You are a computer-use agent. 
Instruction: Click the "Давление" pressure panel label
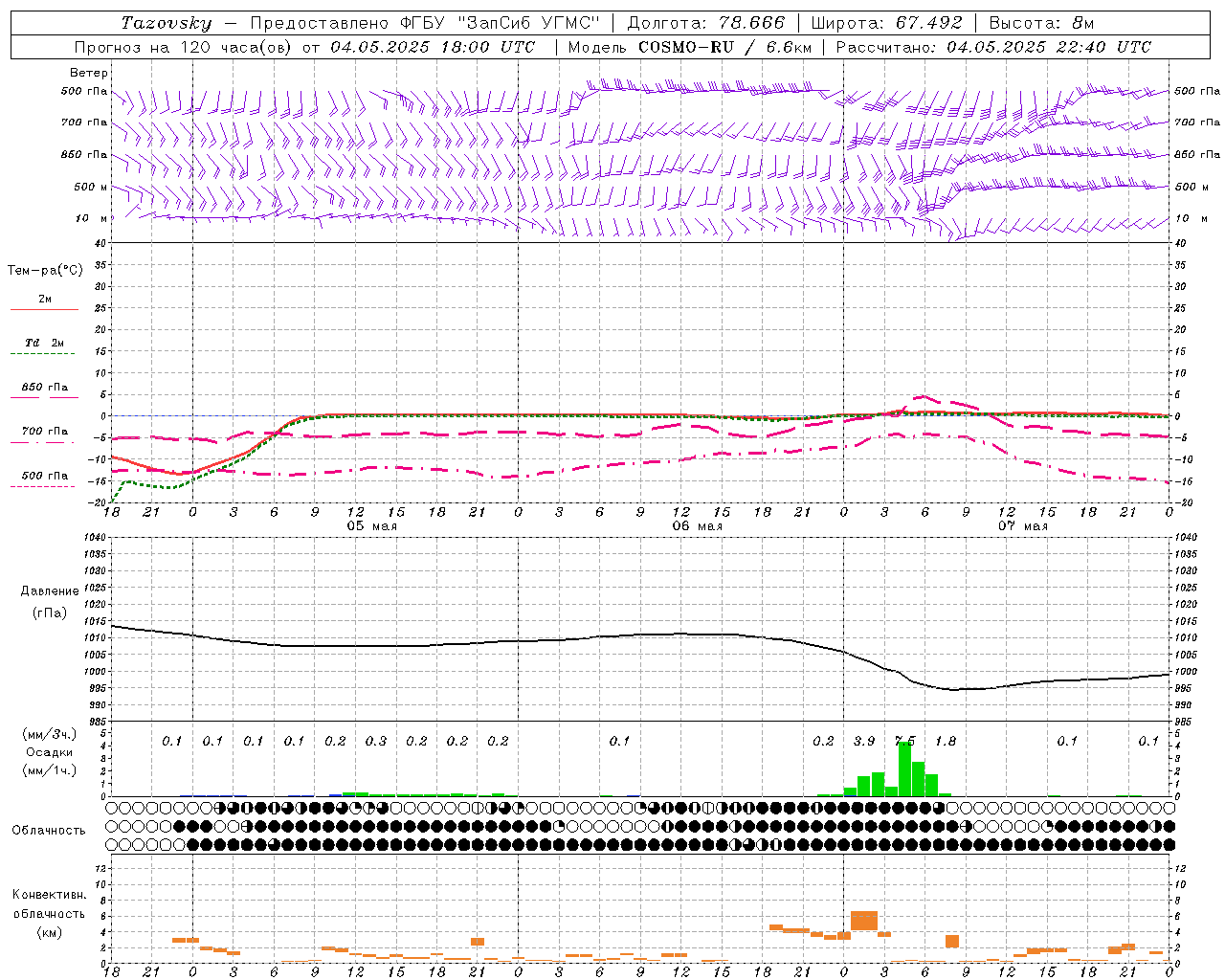[x=50, y=591]
